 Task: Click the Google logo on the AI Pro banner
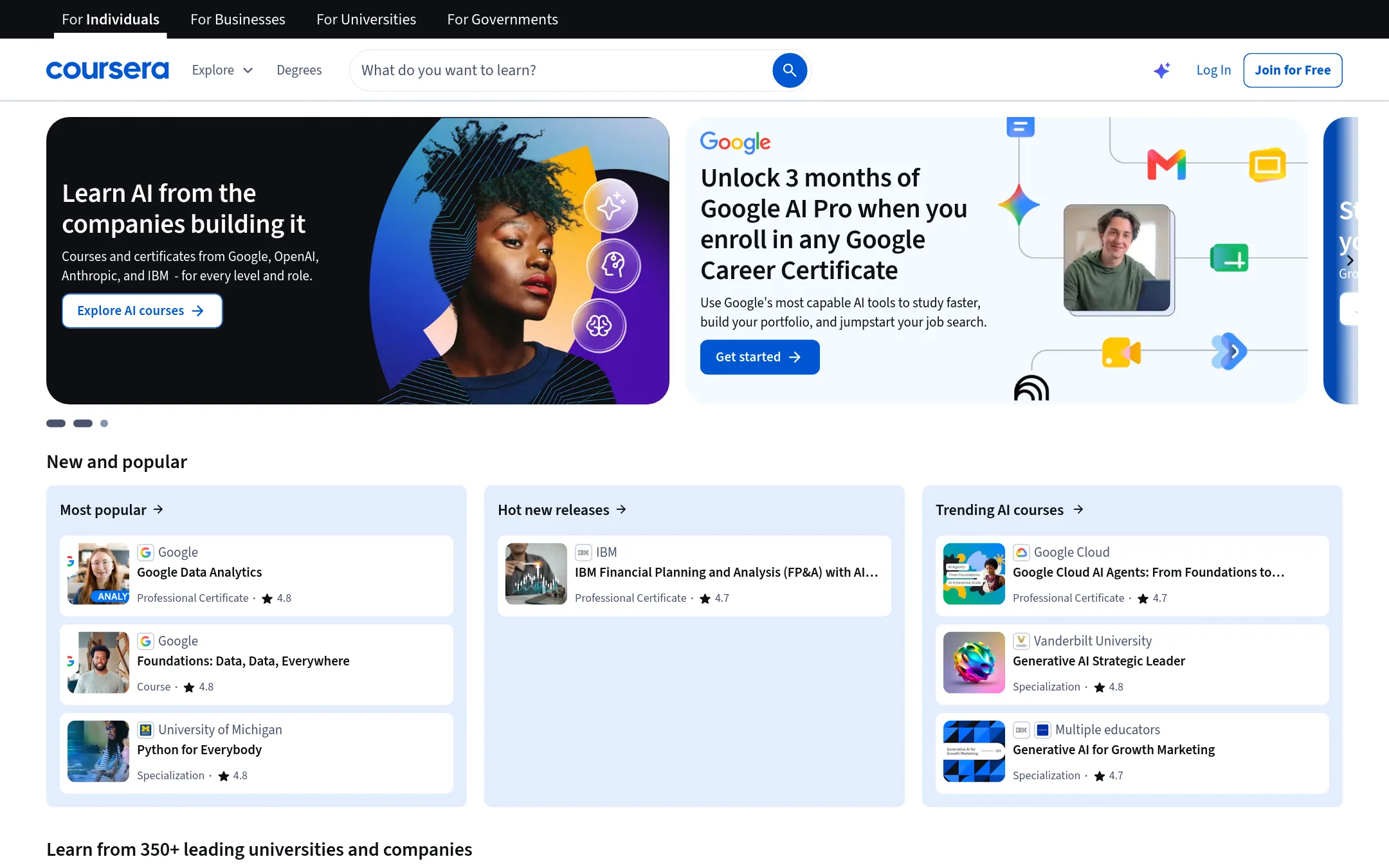[x=736, y=142]
